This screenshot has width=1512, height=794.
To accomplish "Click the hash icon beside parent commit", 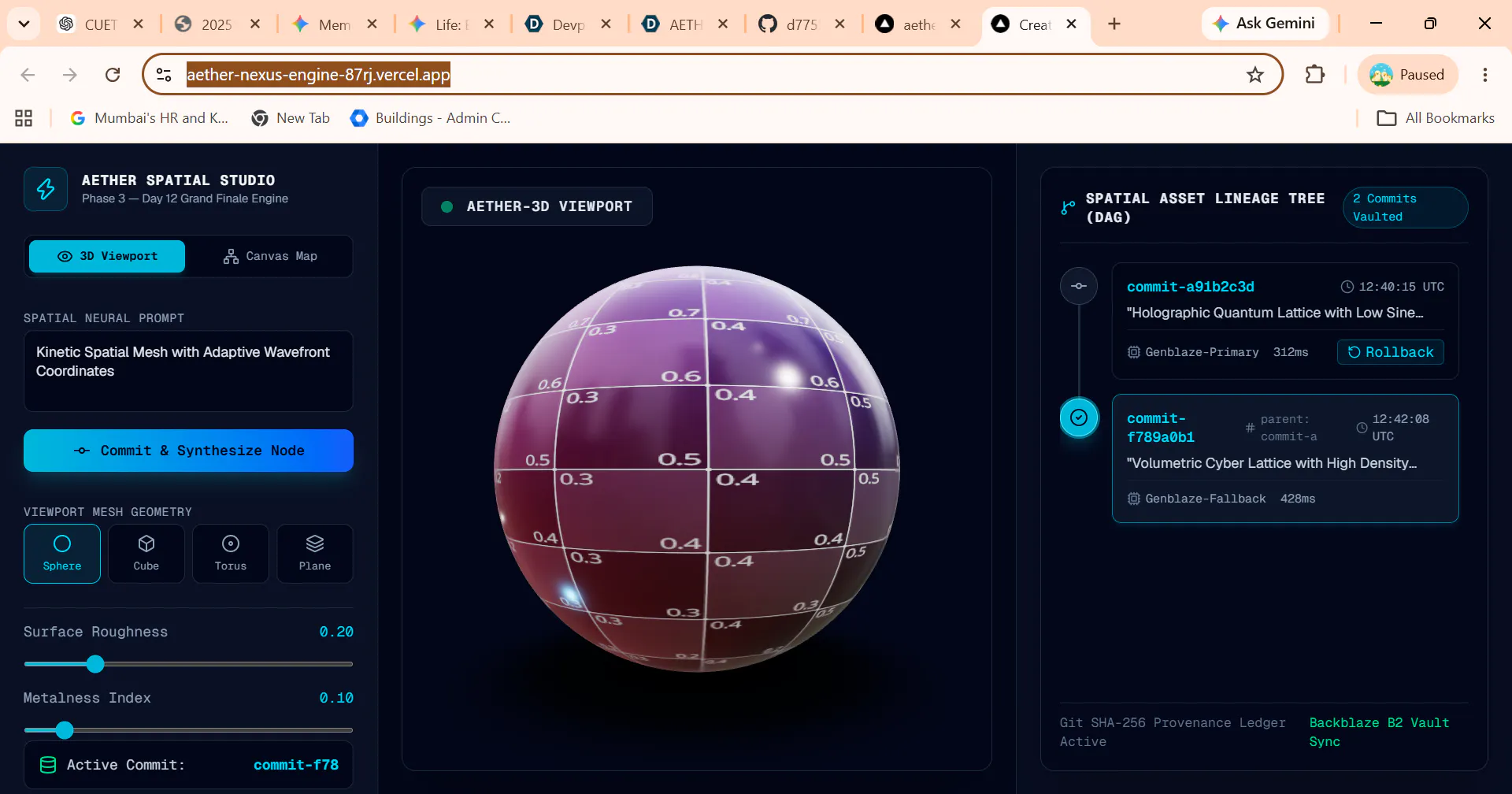I will click(x=1250, y=428).
